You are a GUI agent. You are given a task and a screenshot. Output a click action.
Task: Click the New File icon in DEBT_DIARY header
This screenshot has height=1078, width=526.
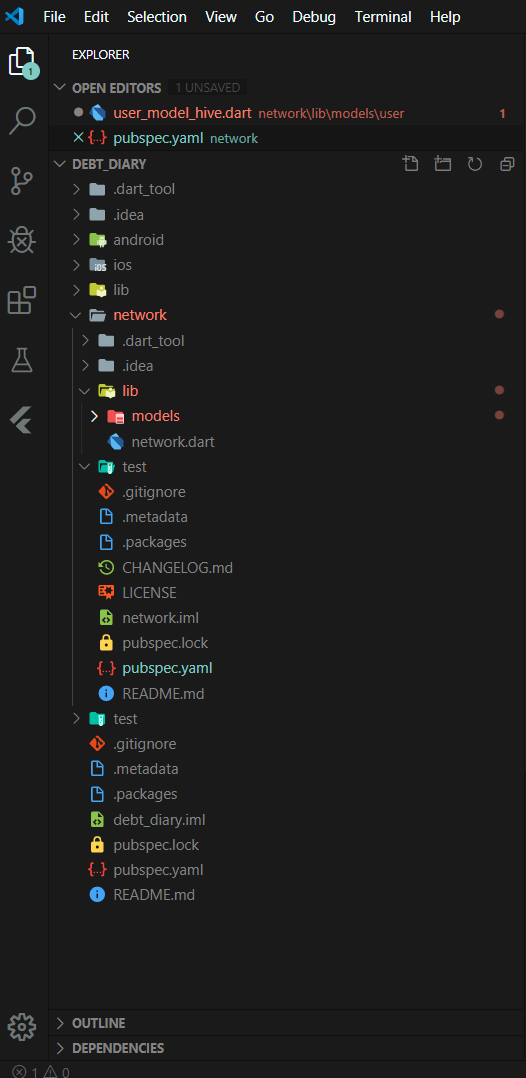pos(410,164)
